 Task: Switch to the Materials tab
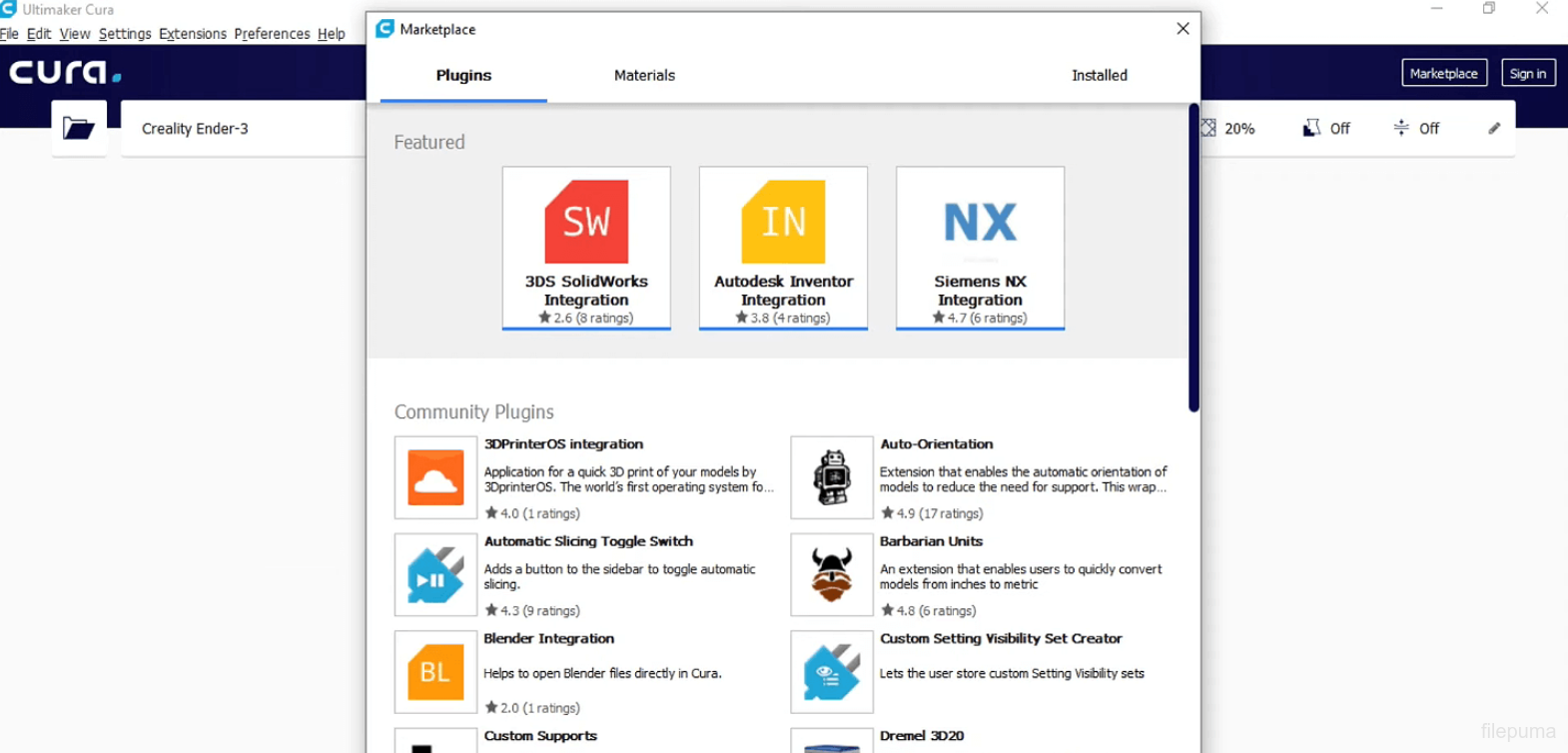tap(644, 75)
